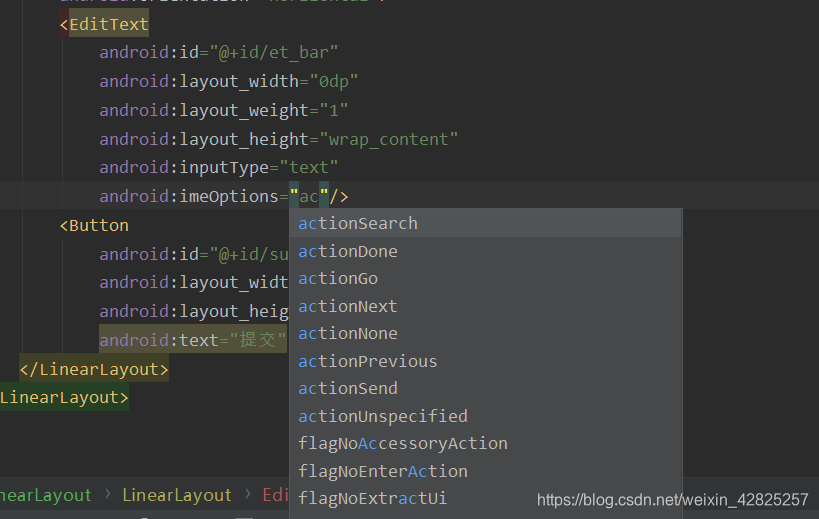819x519 pixels.
Task: Click the layout_width "0dp" value
Action: [x=334, y=81]
